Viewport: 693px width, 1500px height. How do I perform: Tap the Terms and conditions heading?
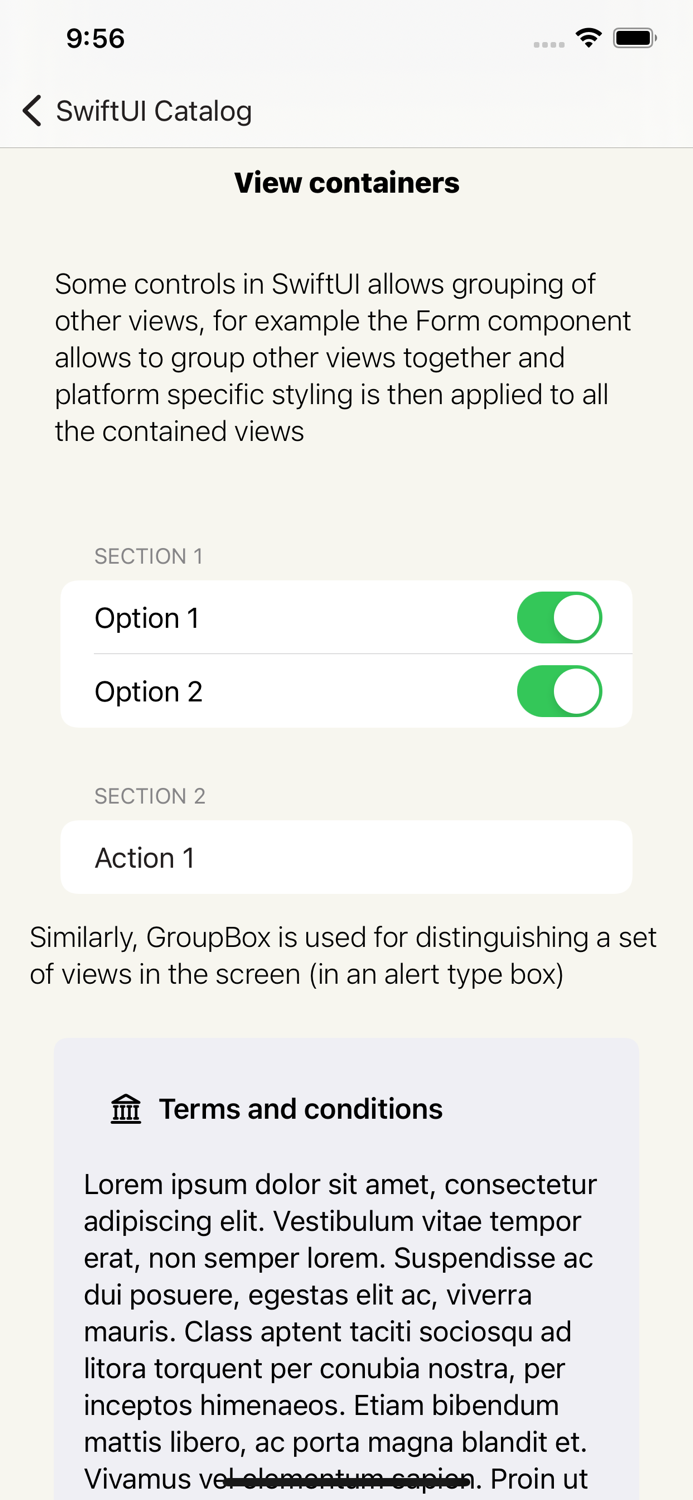click(300, 1108)
